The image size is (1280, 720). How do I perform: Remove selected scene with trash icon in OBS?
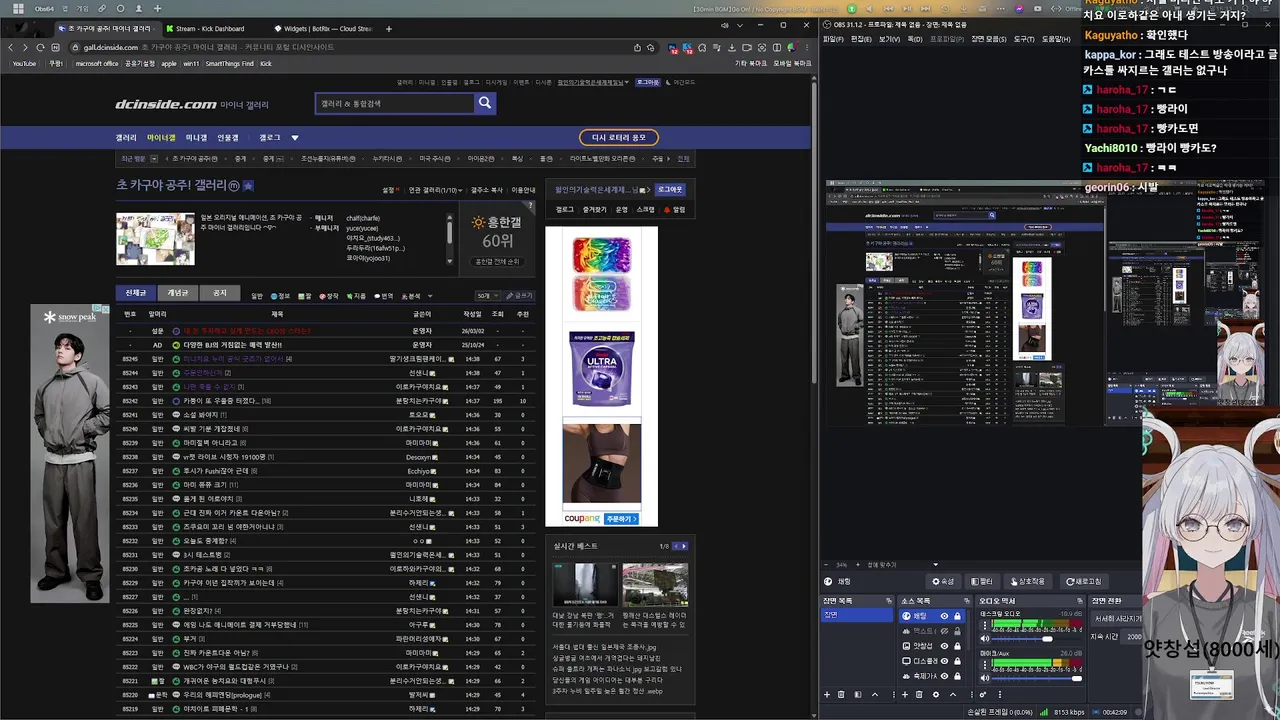coord(841,695)
